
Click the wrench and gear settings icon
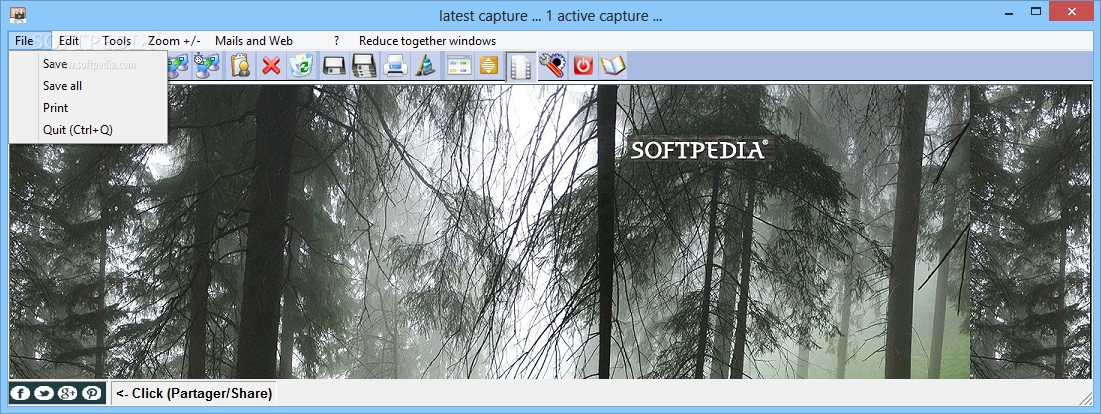tap(552, 66)
